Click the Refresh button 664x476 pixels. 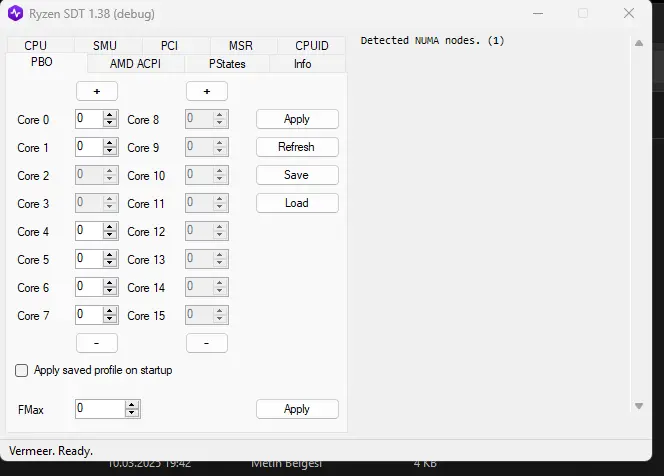[x=297, y=147]
